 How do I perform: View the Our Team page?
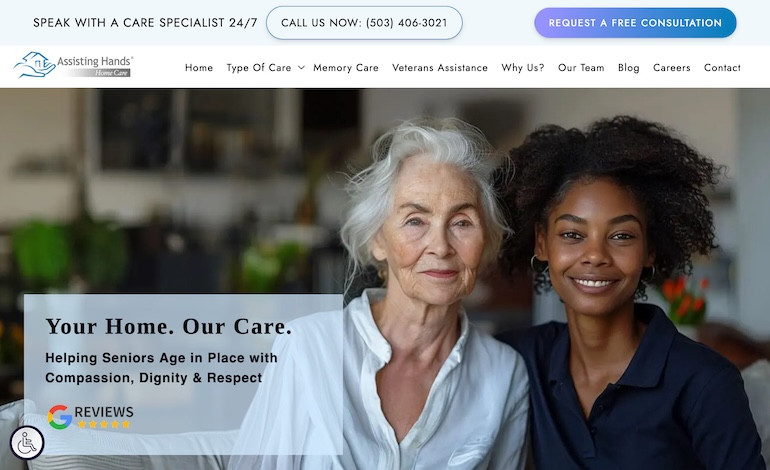[x=581, y=68]
